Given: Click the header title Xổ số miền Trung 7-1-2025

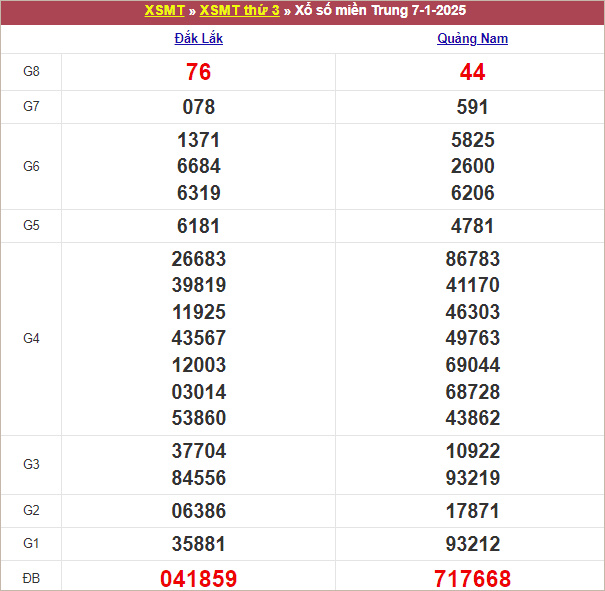Looking at the screenshot, I should coord(380,10).
